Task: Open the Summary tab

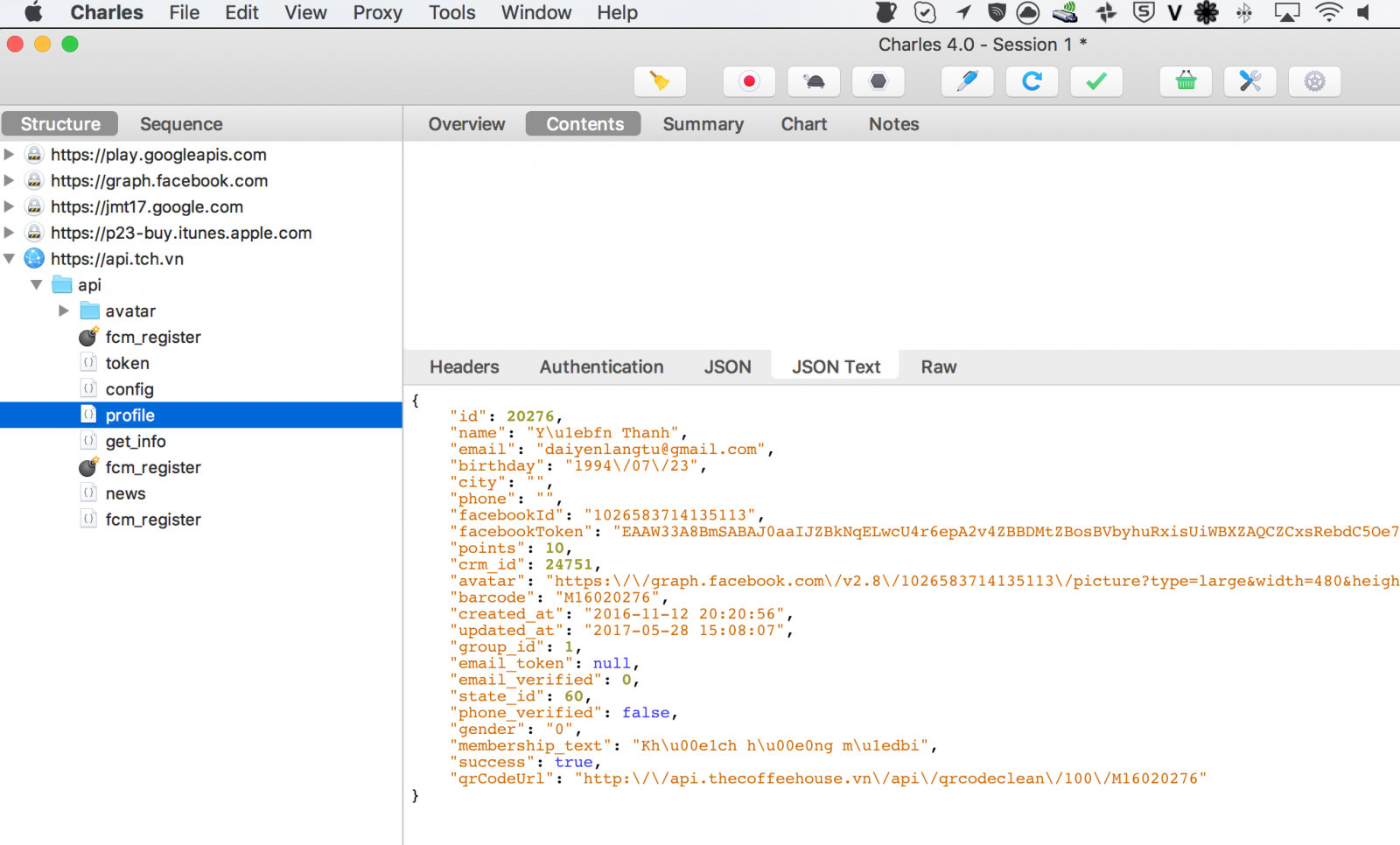Action: pyautogui.click(x=703, y=124)
